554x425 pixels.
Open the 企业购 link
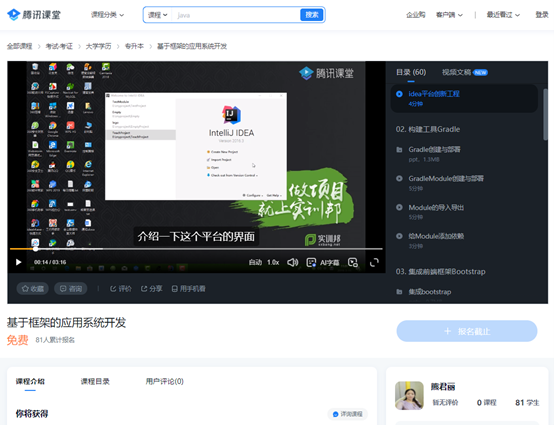click(x=416, y=15)
